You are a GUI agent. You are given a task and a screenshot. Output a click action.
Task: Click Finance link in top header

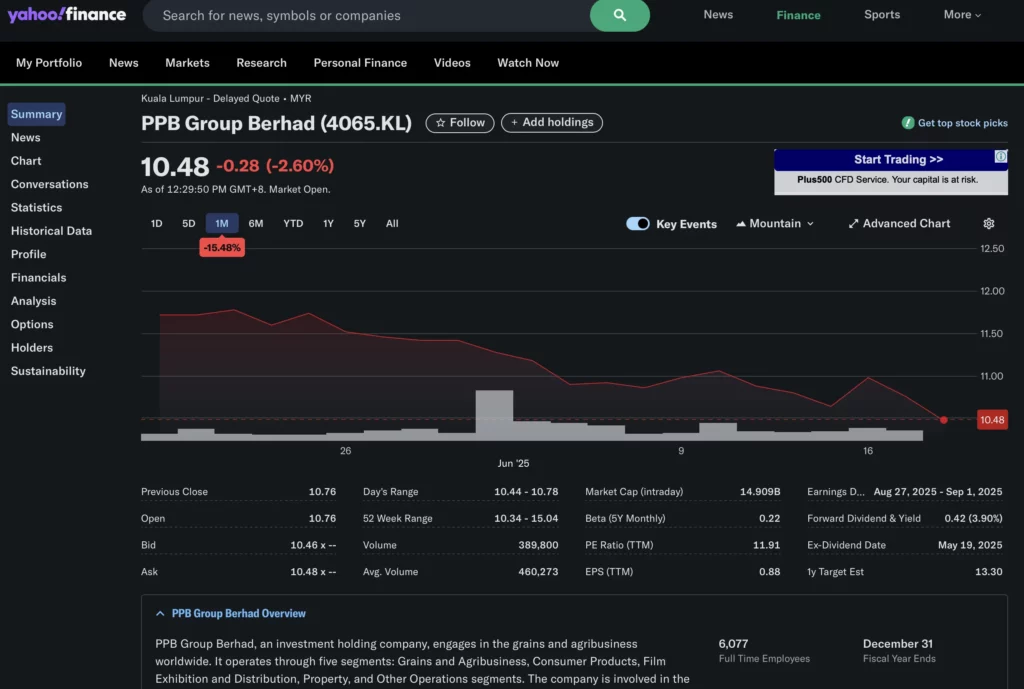coord(798,14)
